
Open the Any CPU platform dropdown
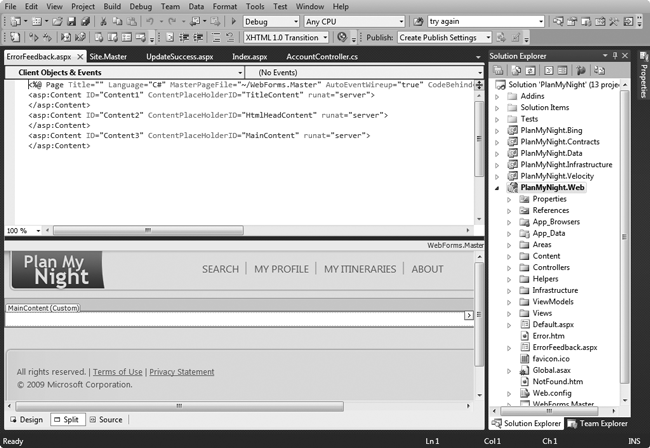coord(401,22)
